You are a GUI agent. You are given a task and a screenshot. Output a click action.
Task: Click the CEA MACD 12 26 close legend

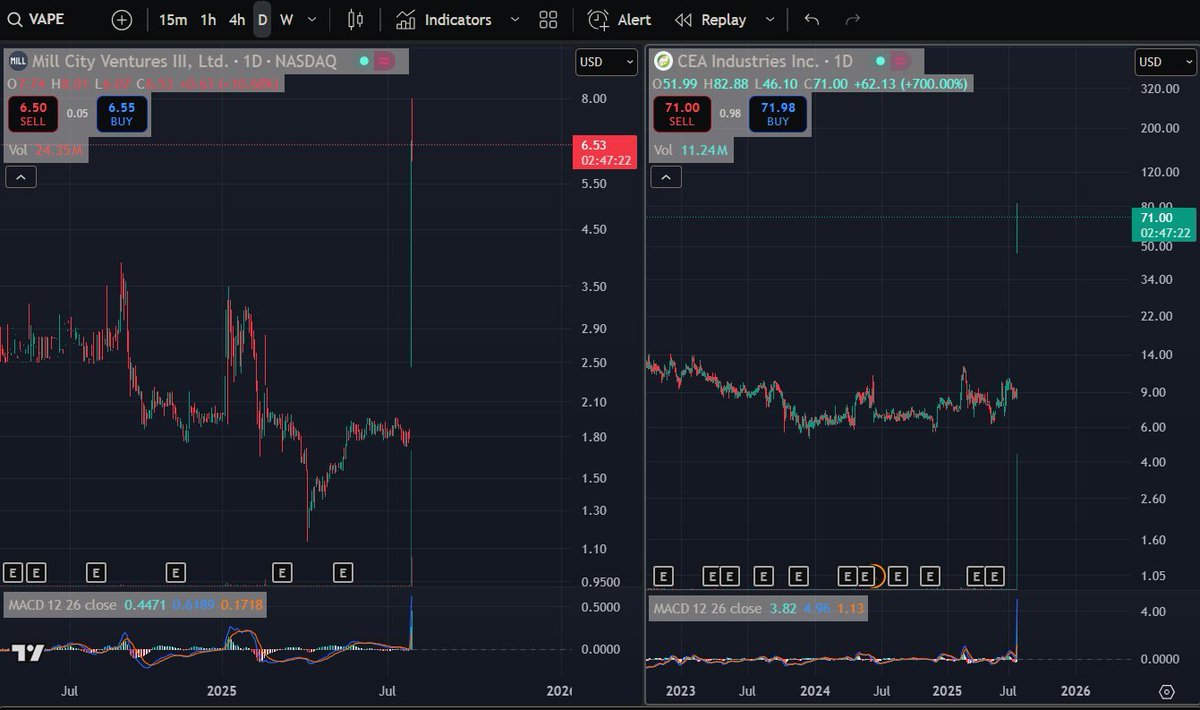click(x=706, y=608)
